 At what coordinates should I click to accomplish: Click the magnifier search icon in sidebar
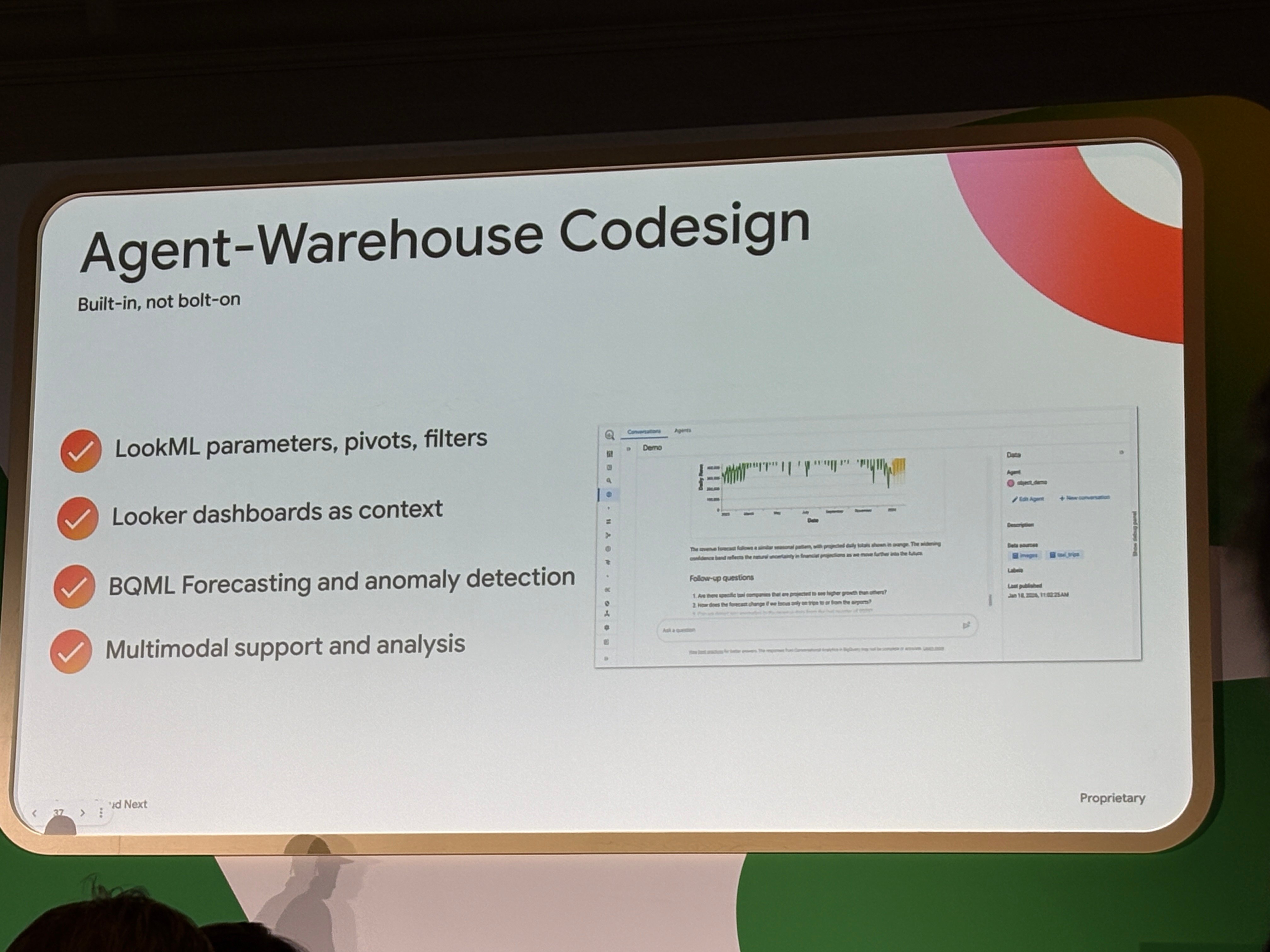[x=609, y=481]
